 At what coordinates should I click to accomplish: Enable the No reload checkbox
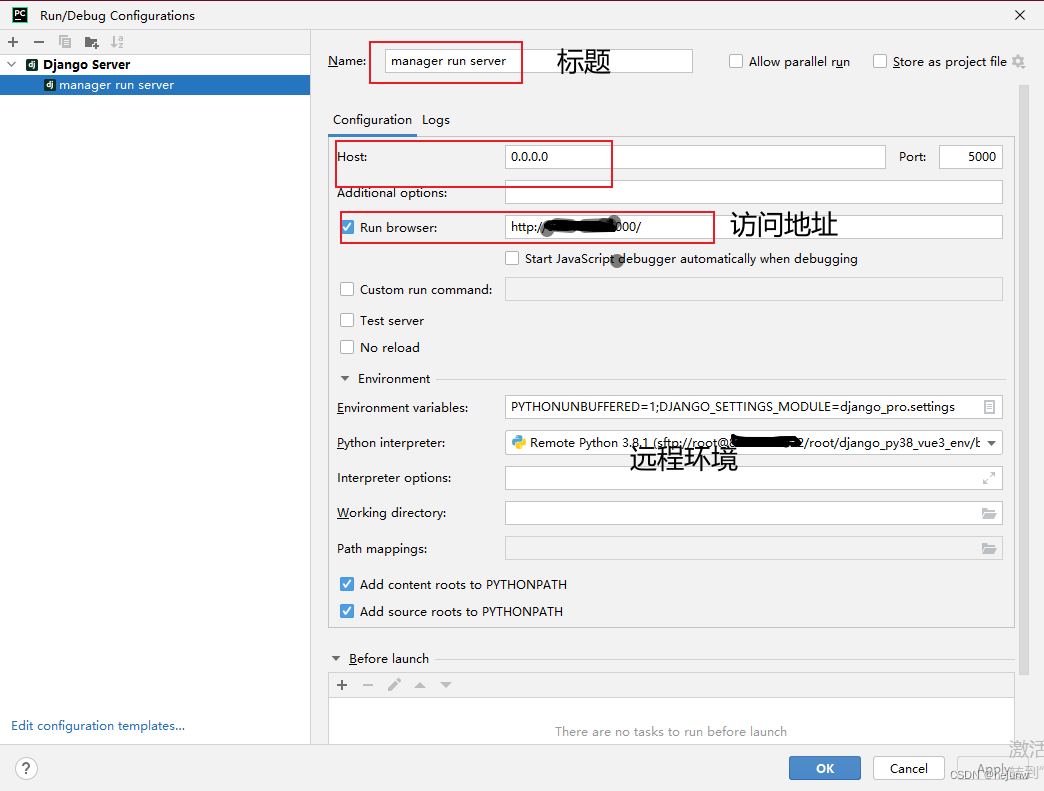click(347, 347)
